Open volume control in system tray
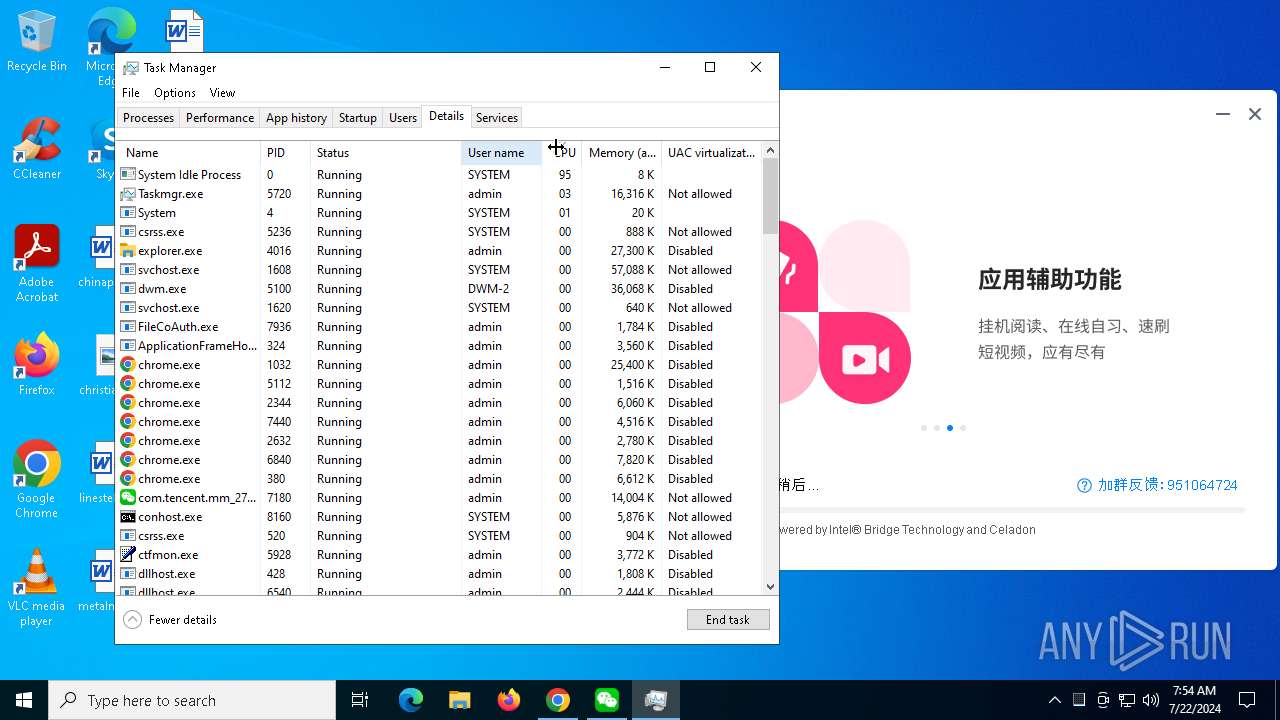Image resolution: width=1280 pixels, height=720 pixels. pyautogui.click(x=1151, y=700)
